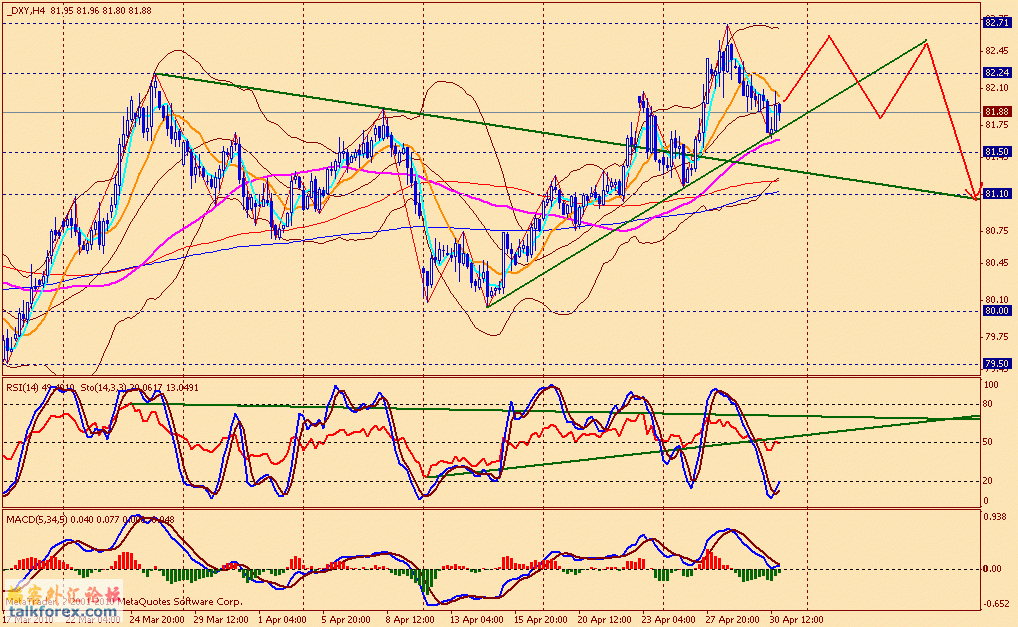The image size is (1018, 627).
Task: Select the 20 Apr 12:00 time label
Action: coord(604,619)
